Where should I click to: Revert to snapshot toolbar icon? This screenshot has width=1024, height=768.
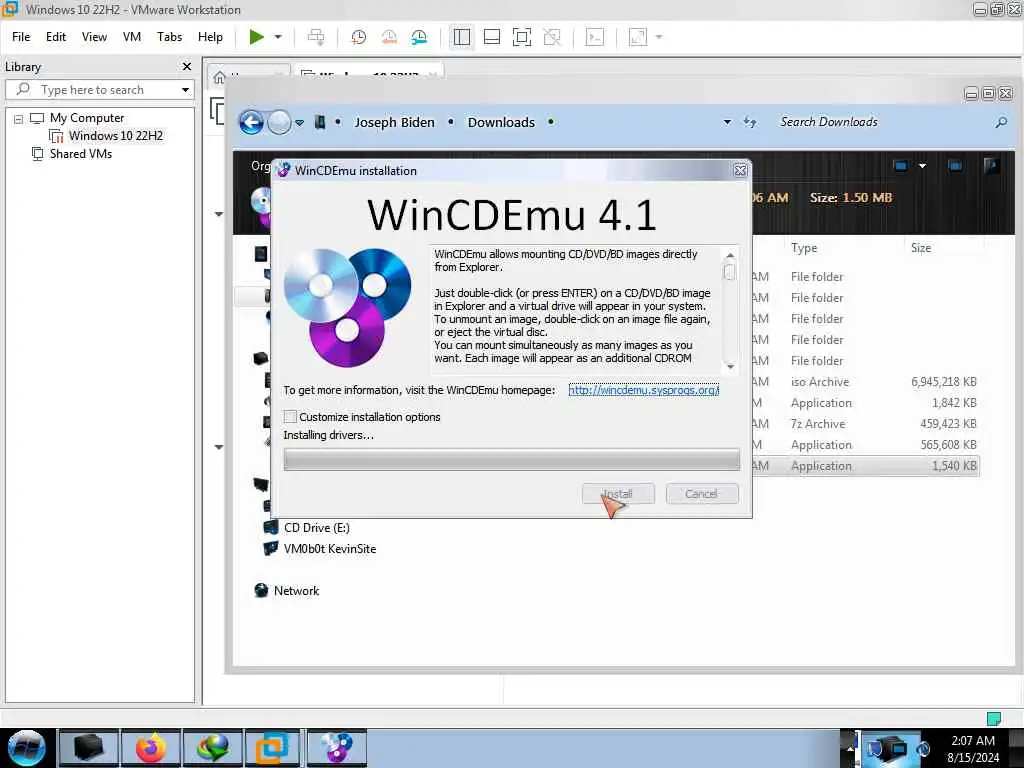pyautogui.click(x=389, y=37)
